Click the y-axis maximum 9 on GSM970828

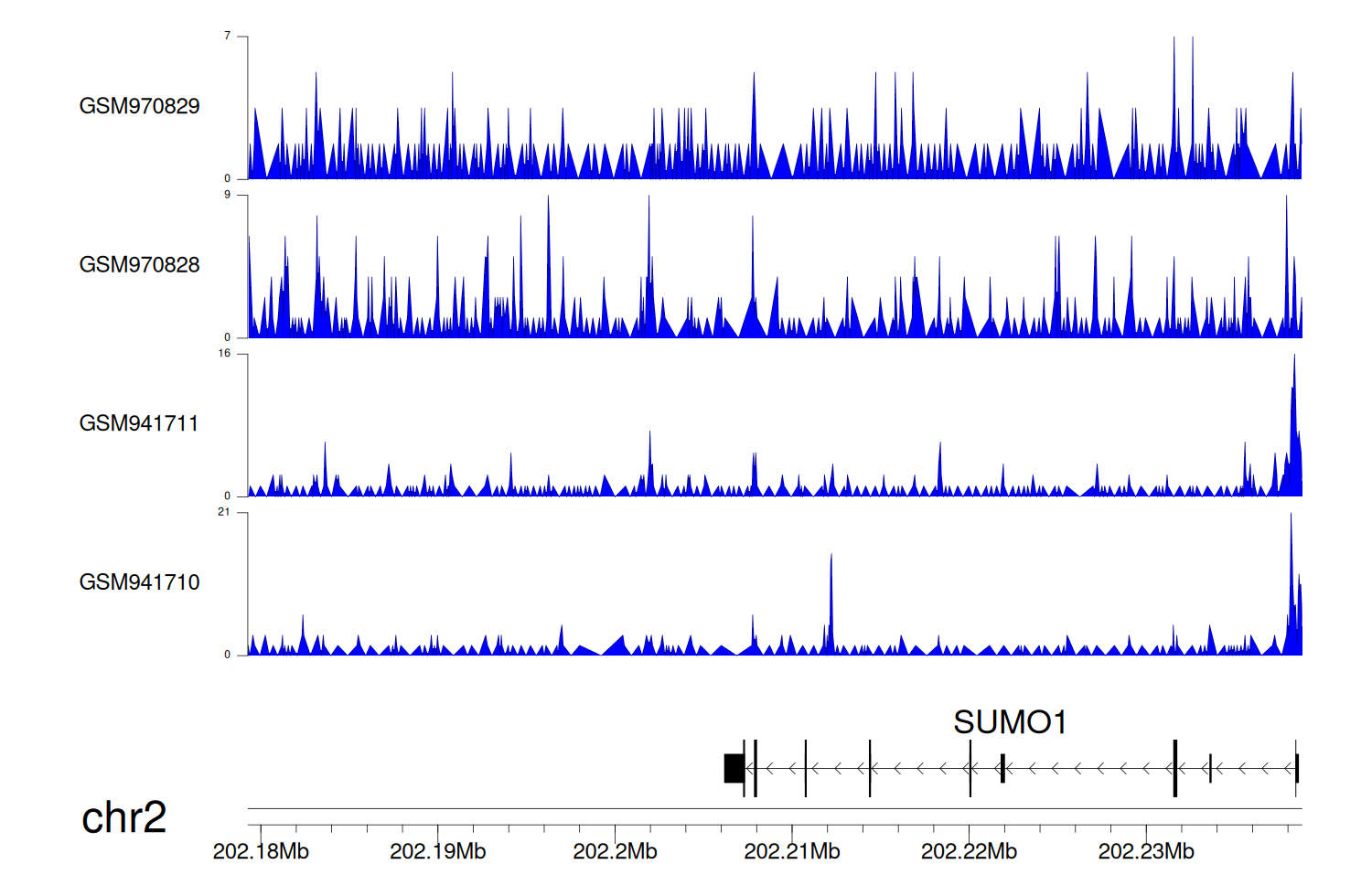coord(228,195)
